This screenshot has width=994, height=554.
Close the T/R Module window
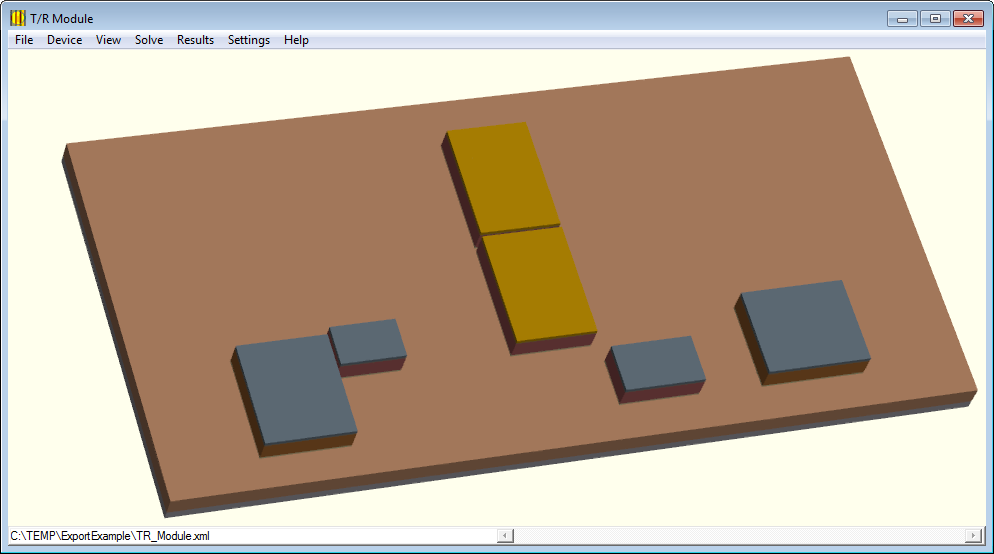point(968,19)
